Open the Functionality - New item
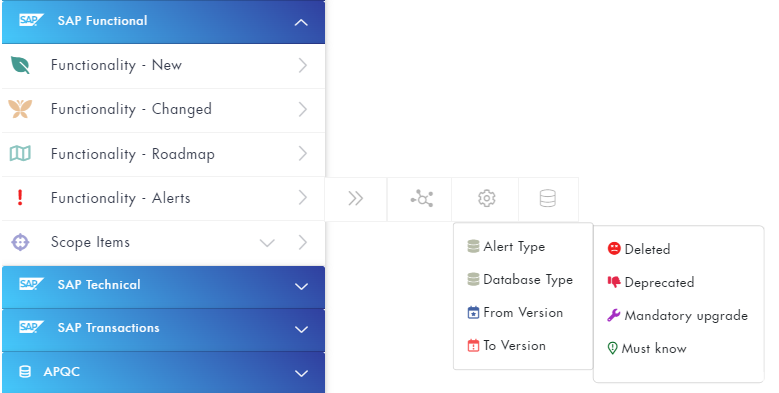This screenshot has width=779, height=393. (163, 66)
